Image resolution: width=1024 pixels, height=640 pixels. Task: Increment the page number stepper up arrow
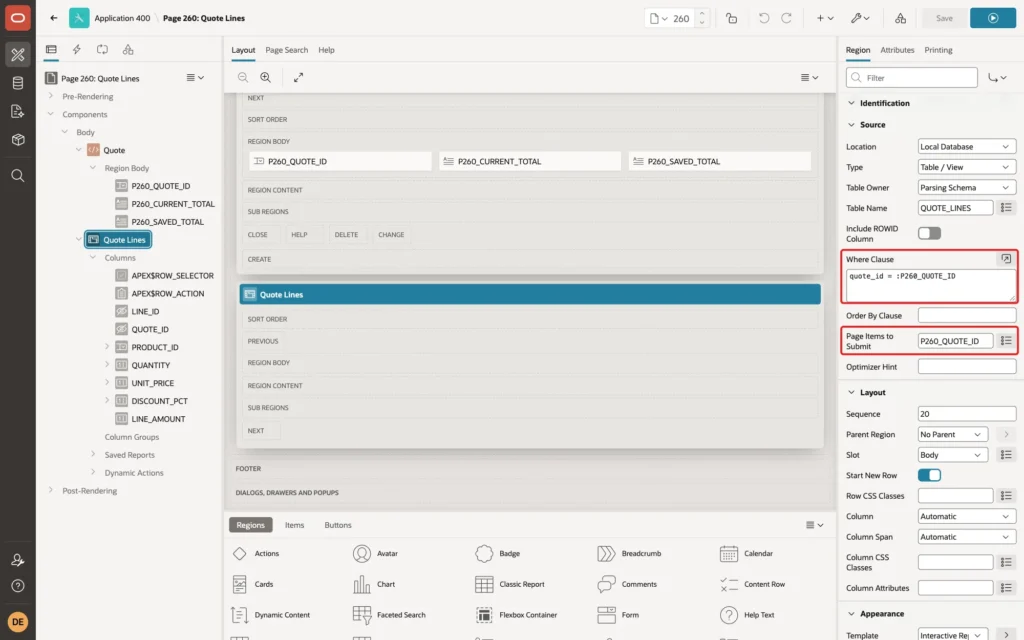[x=702, y=14]
